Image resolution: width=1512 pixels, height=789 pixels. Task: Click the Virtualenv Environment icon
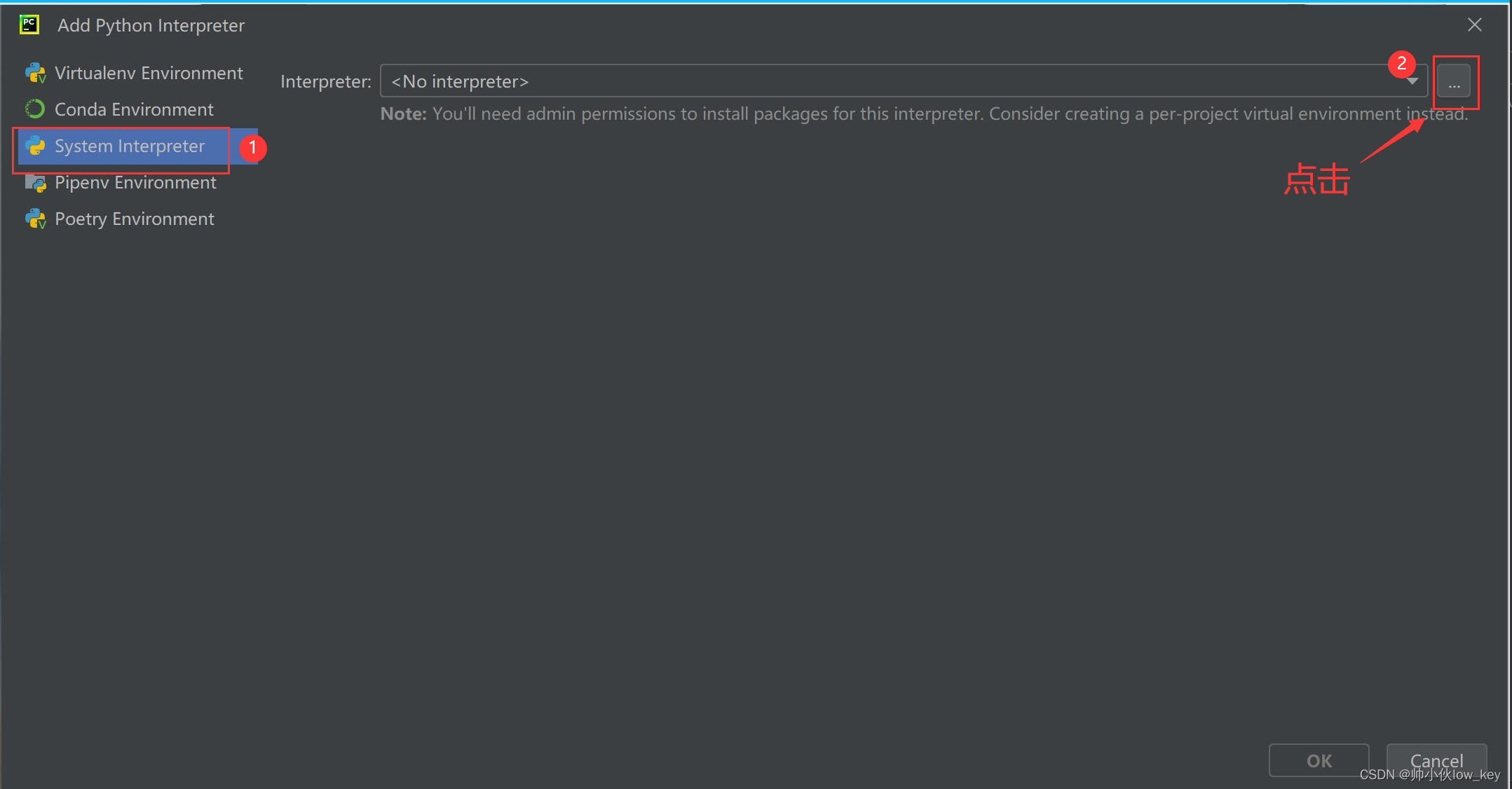pos(37,72)
